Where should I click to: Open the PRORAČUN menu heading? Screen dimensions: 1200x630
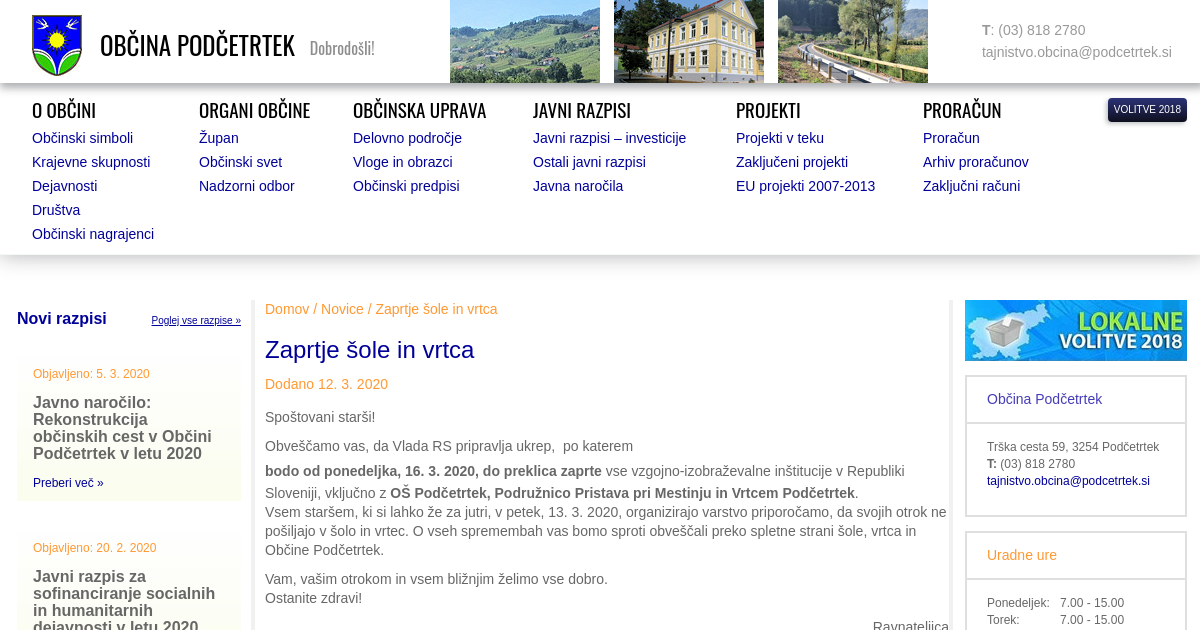click(961, 110)
